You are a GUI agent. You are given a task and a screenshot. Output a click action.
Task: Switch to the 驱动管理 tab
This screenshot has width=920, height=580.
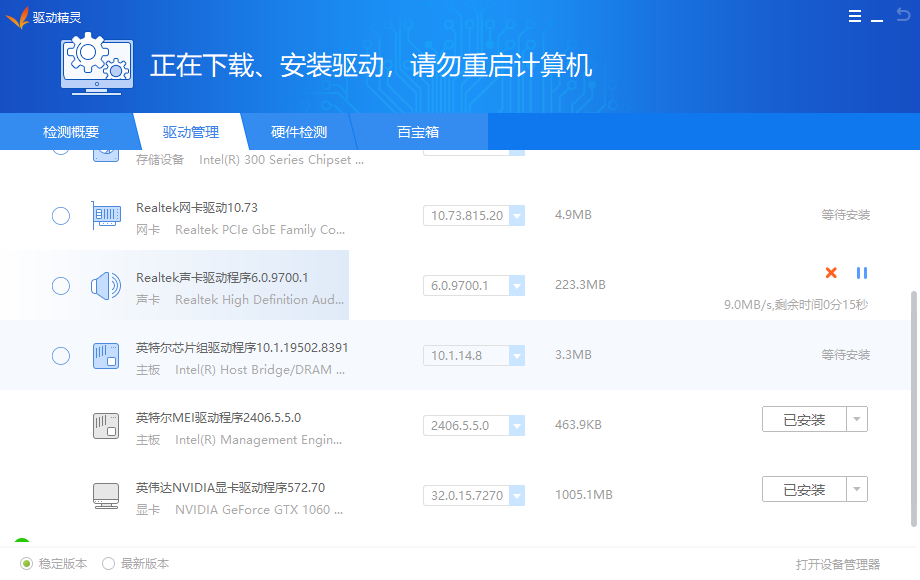point(191,132)
